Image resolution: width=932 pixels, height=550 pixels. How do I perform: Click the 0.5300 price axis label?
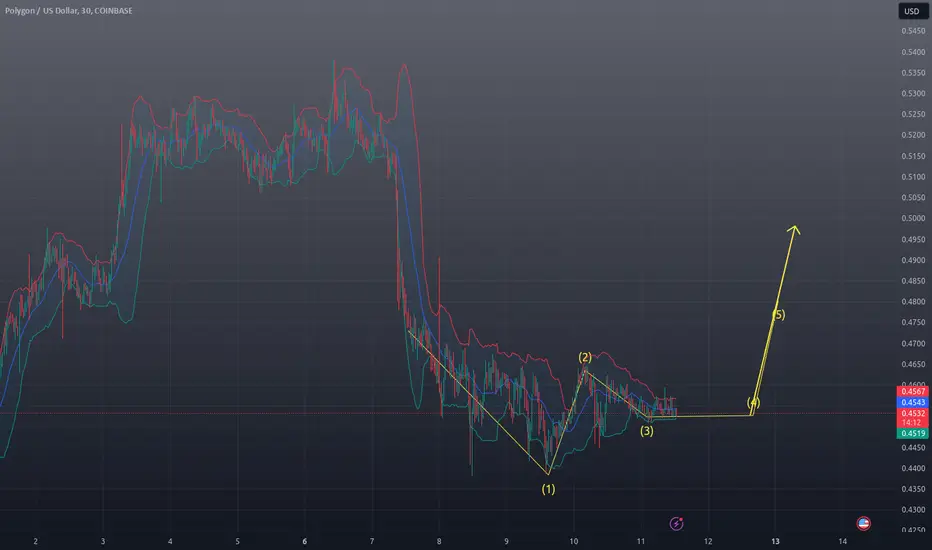pos(913,94)
